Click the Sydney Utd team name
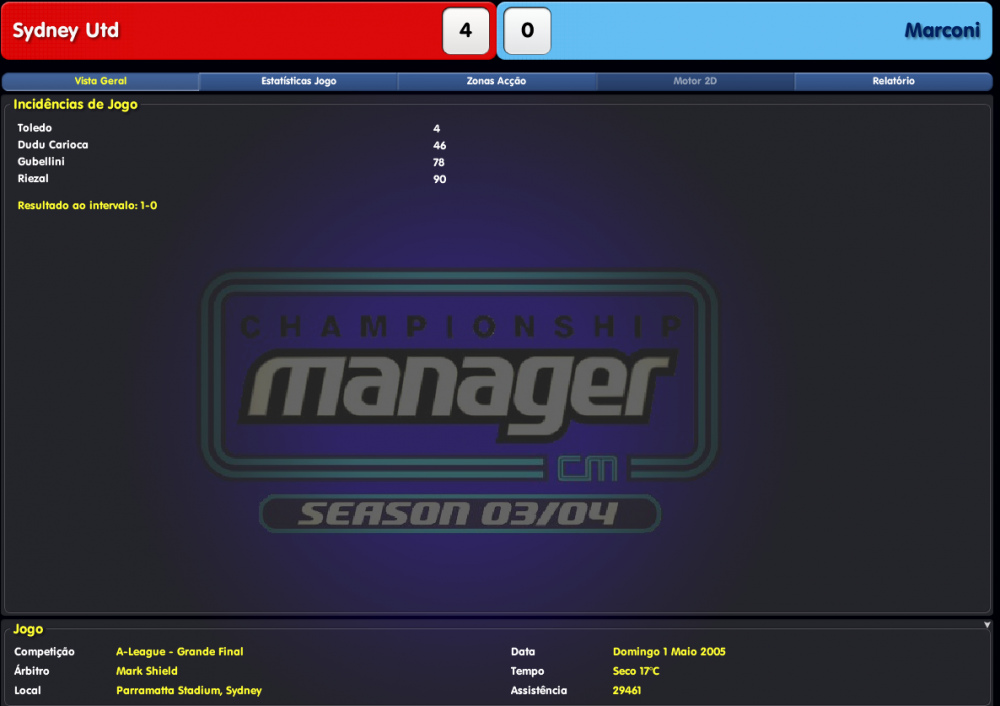The height and width of the screenshot is (706, 1000). click(x=66, y=30)
